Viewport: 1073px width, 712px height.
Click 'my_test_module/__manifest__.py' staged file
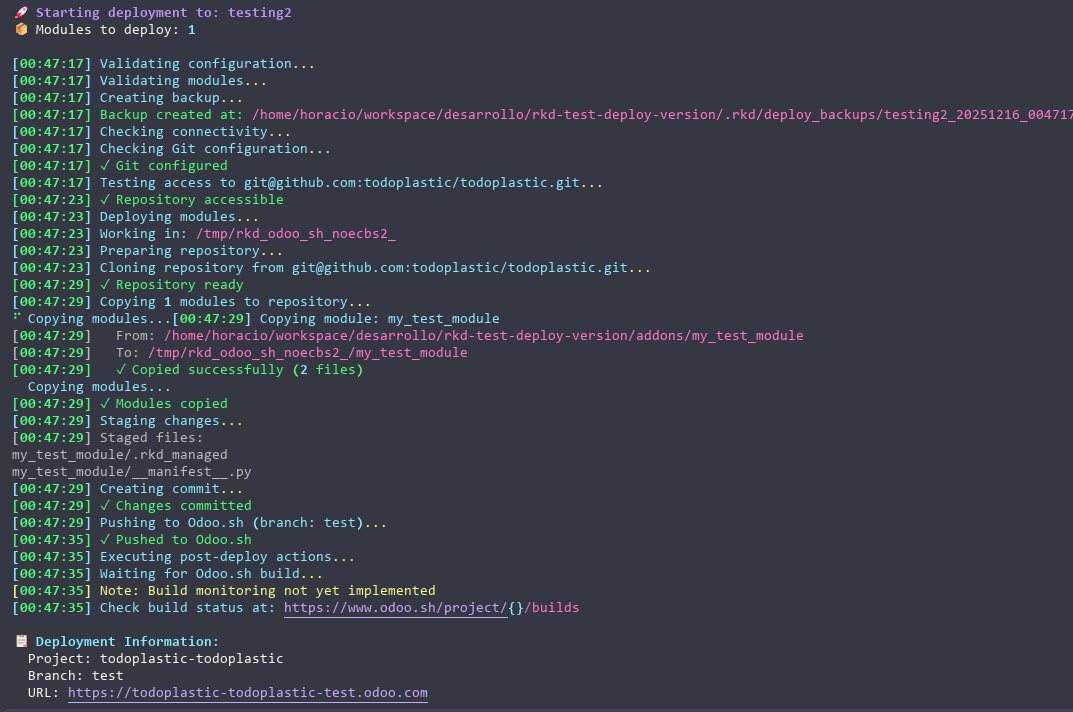[131, 472]
